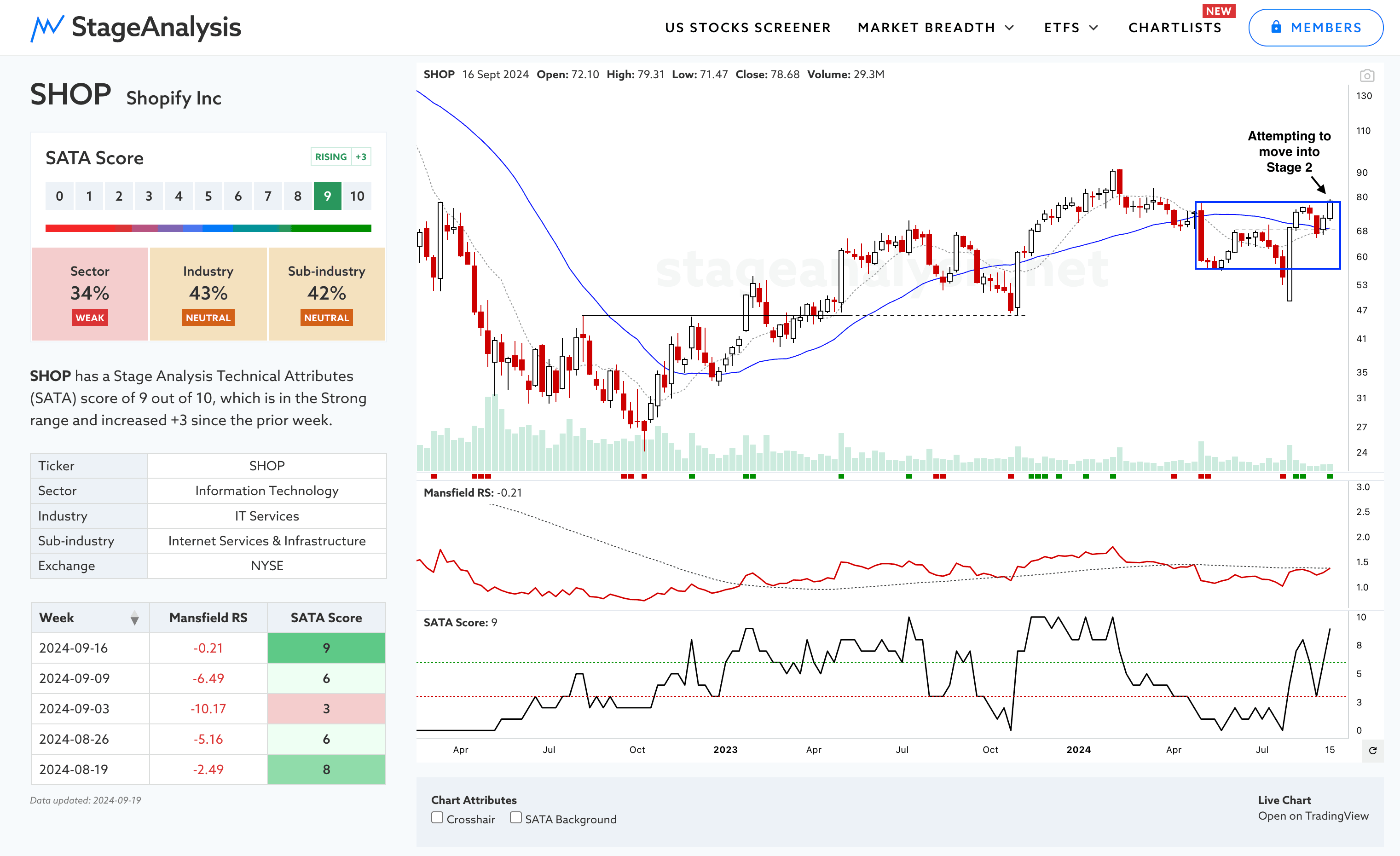
Task: Click the 2024-09-09 week row
Action: (x=208, y=679)
